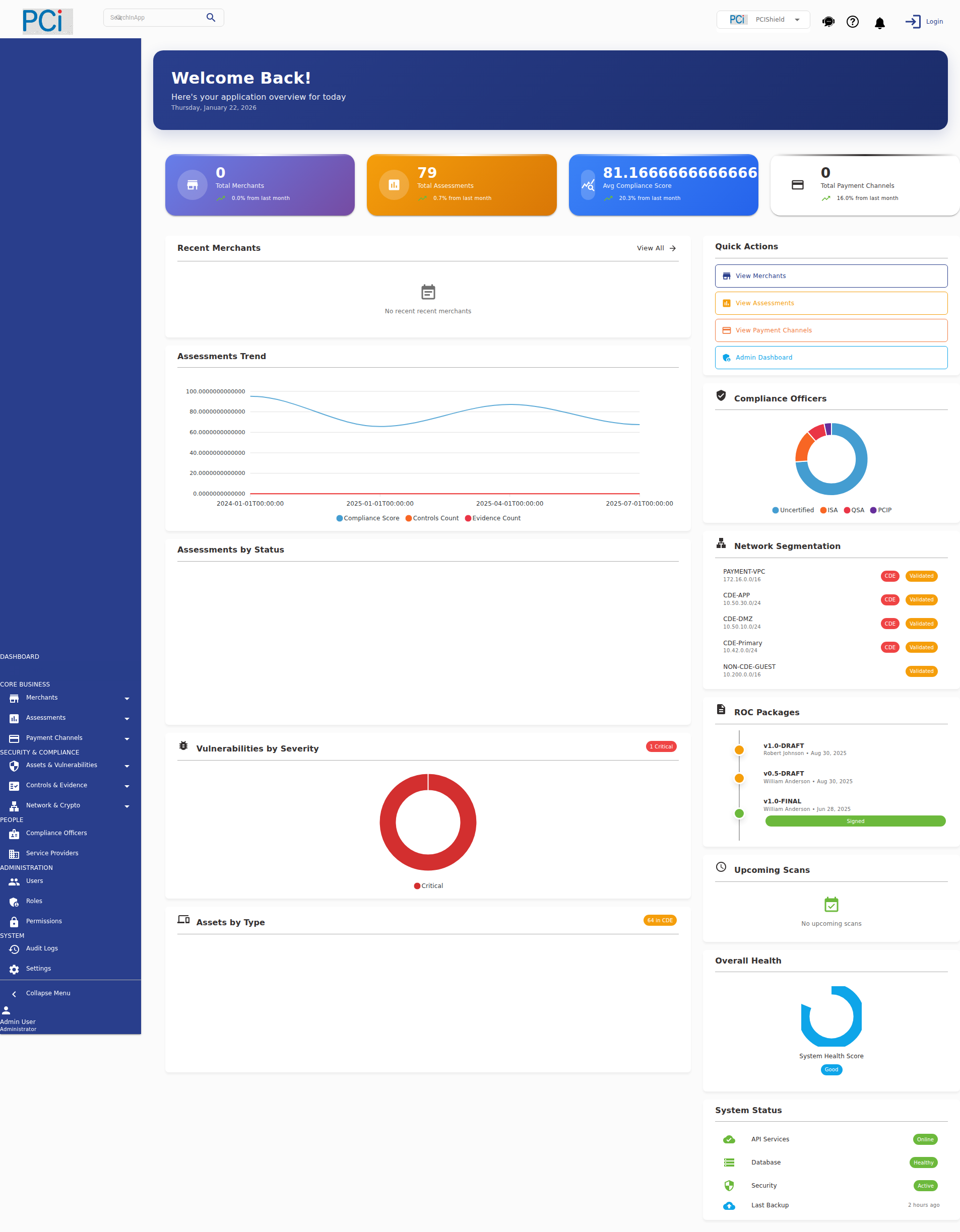Screen dimensions: 960x1232
Task: Open the notifications bell
Action: (x=879, y=23)
